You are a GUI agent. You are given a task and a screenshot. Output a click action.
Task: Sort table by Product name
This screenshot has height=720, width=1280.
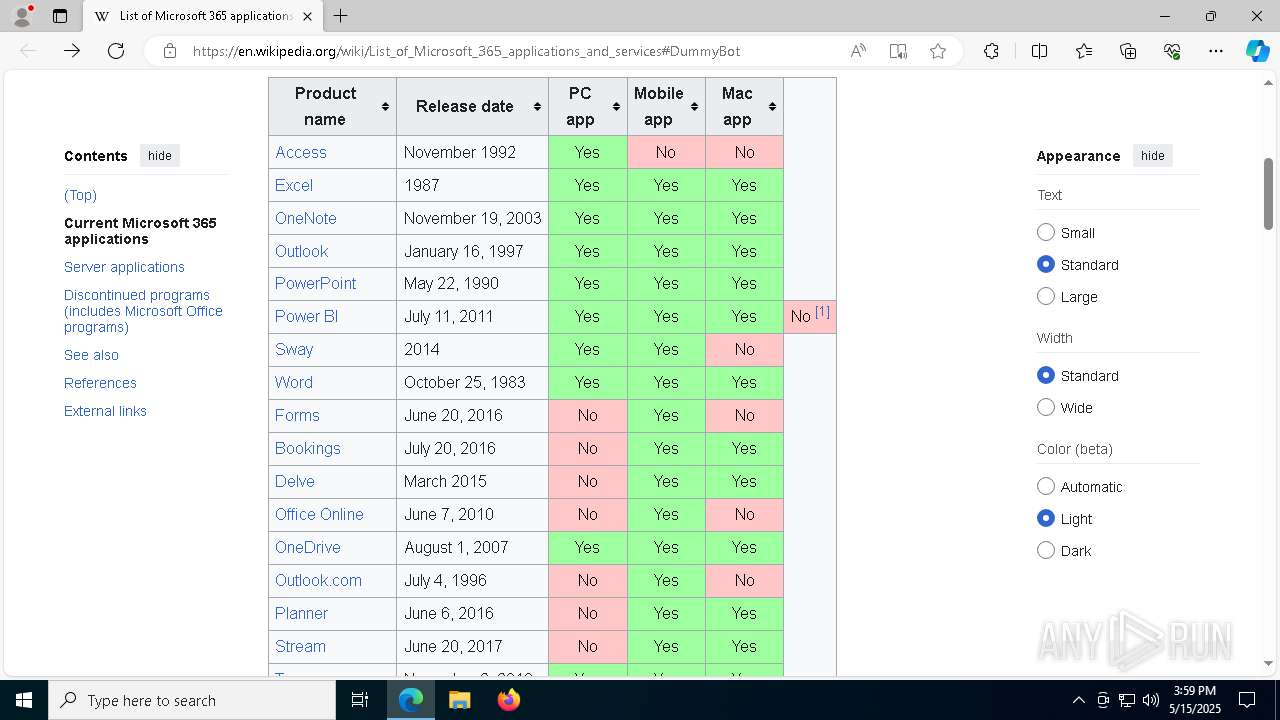333,106
